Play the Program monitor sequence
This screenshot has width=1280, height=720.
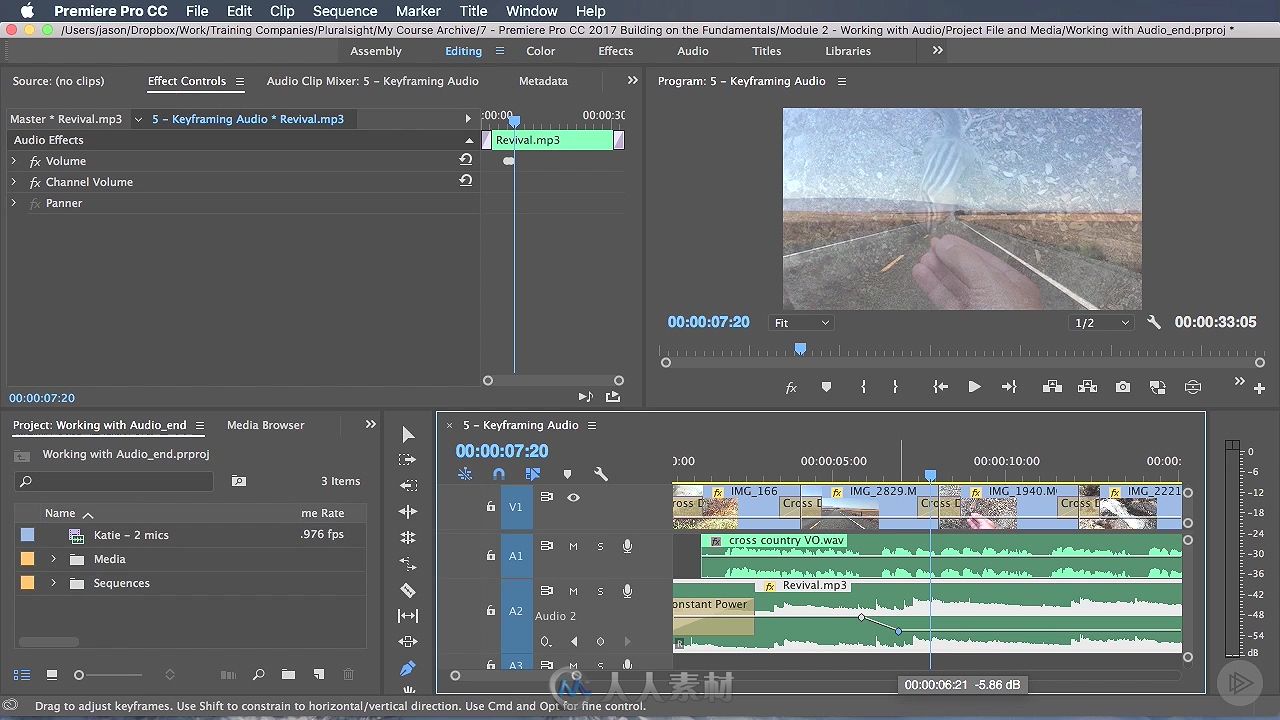[x=974, y=387]
